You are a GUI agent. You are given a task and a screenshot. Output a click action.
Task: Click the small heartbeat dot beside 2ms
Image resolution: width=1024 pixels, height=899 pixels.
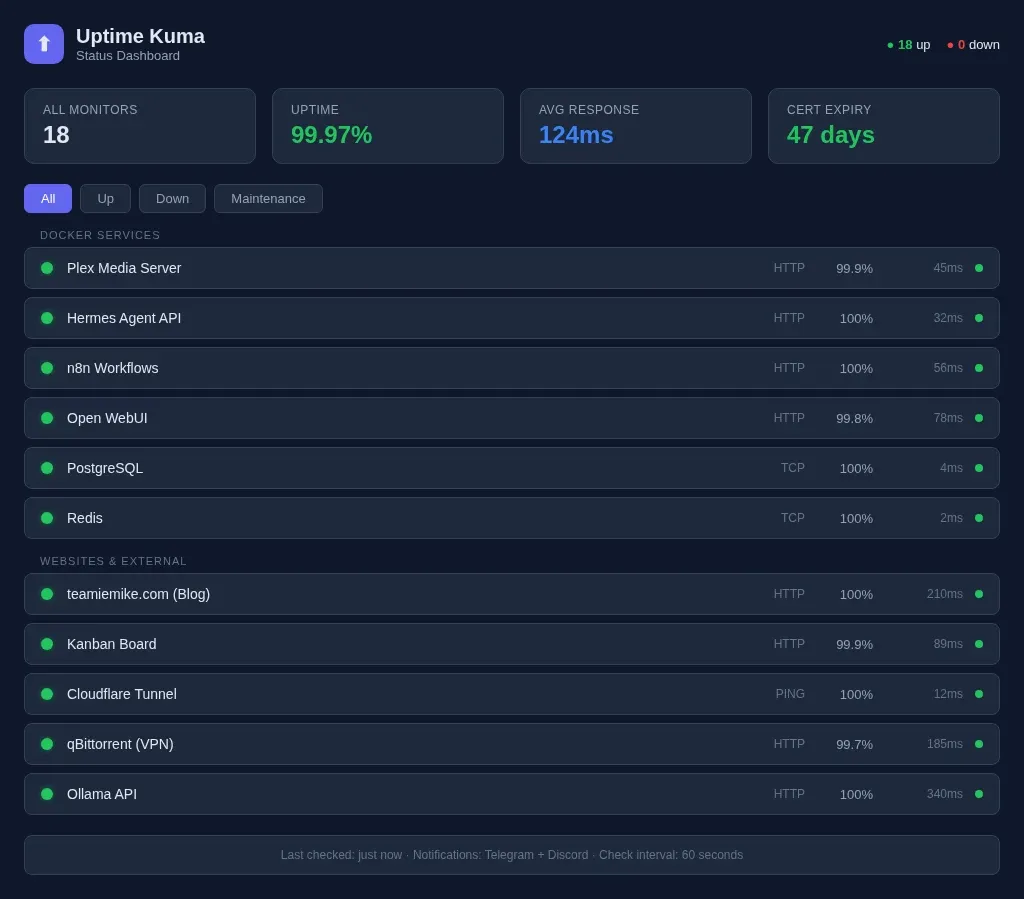(979, 518)
